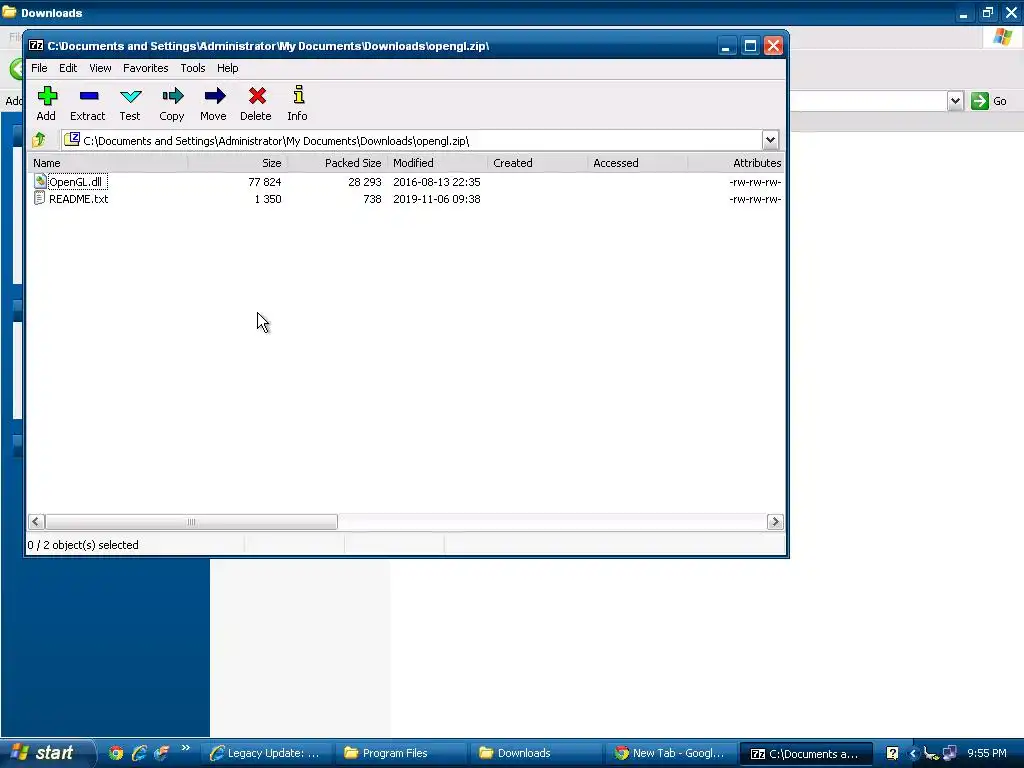Click the 7-Zip taskbar button

tap(807, 753)
